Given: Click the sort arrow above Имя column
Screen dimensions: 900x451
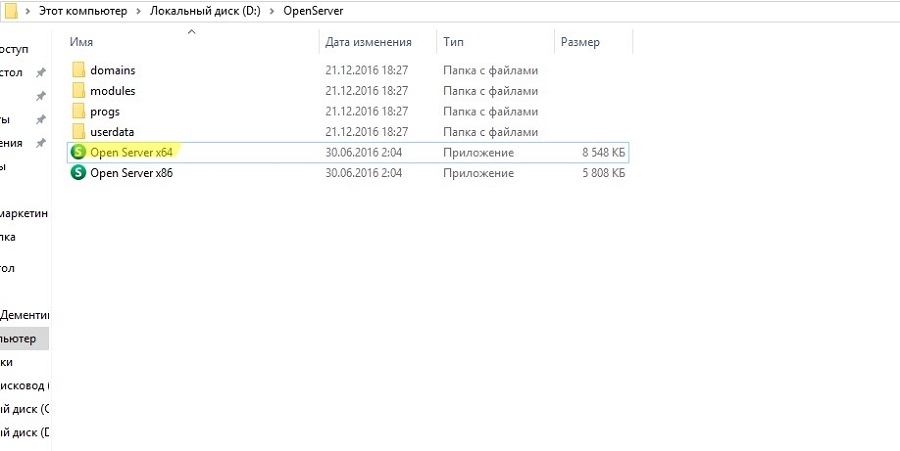Looking at the screenshot, I should click(x=192, y=32).
